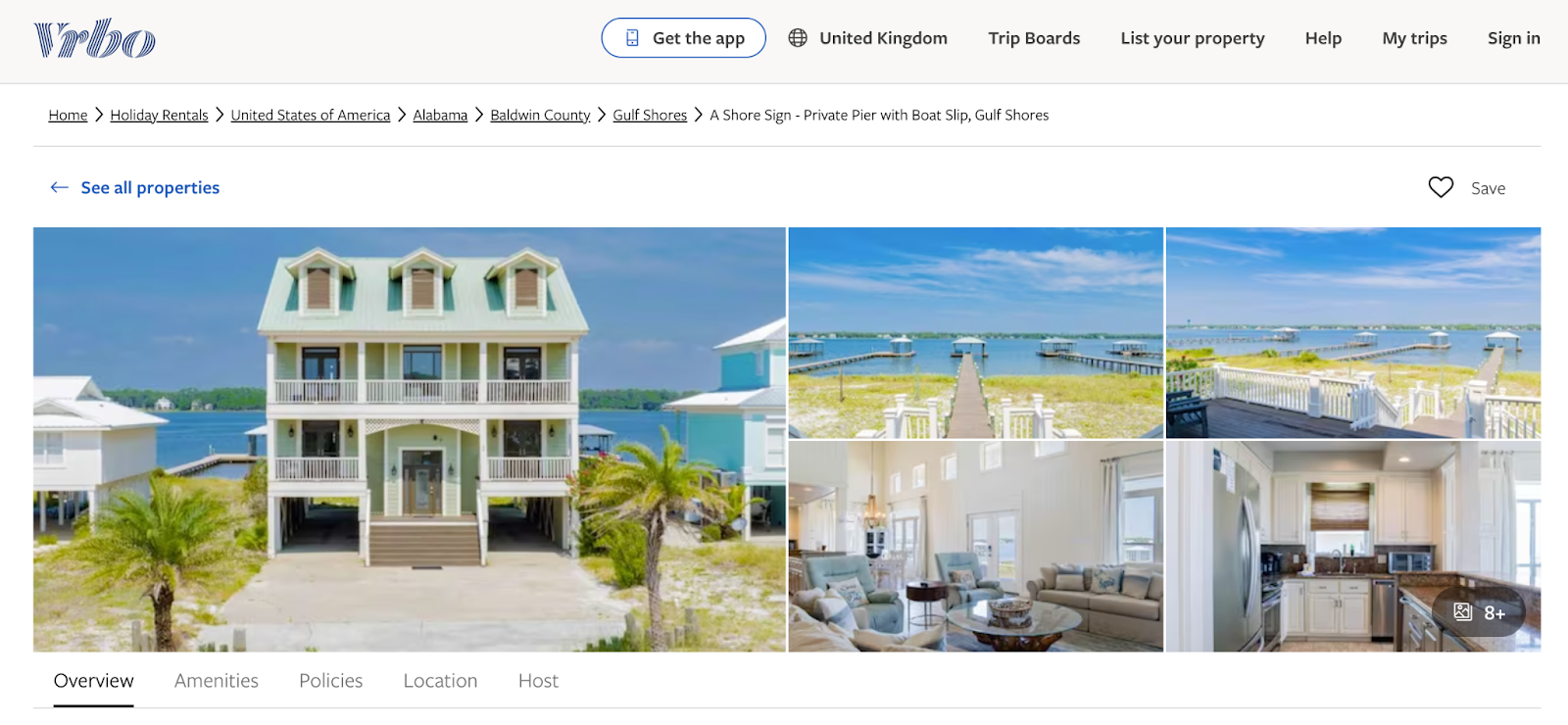Go to the Gulf Shores breadcrumb
Viewport: 1568px width, 725px height.
tap(650, 115)
